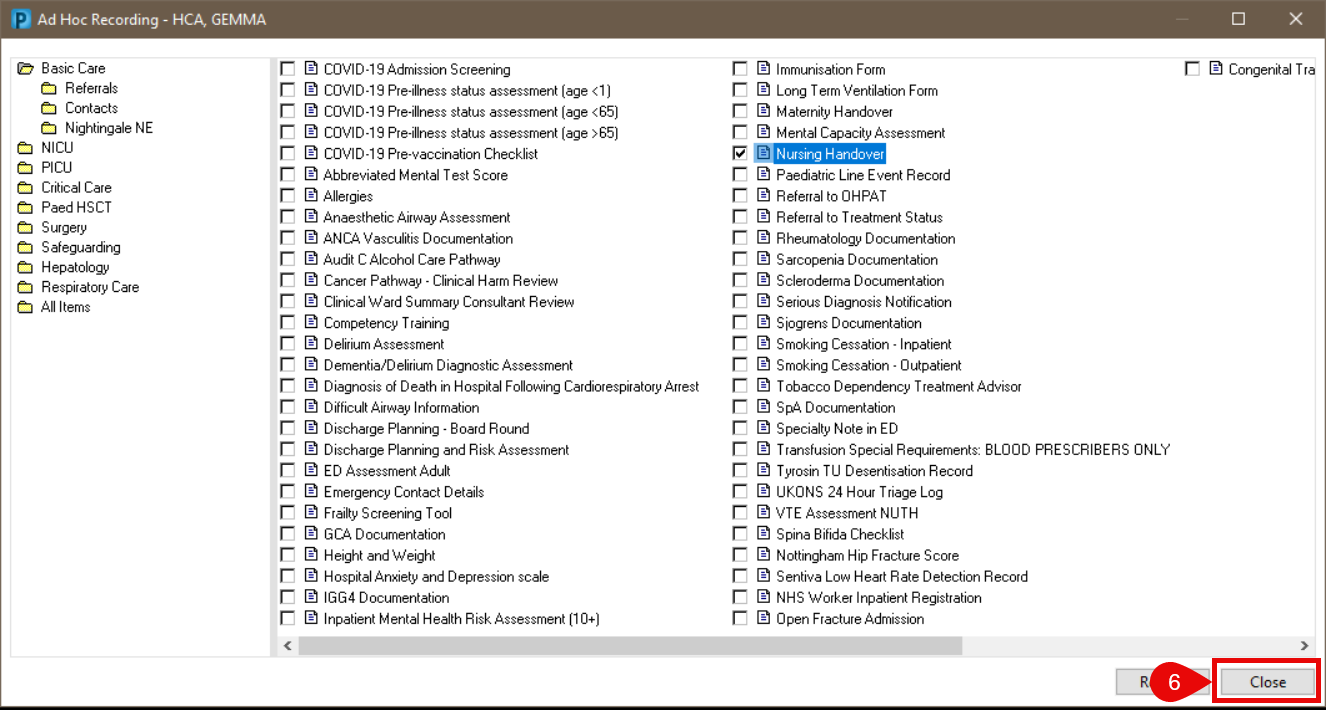The width and height of the screenshot is (1326, 710).
Task: Click the horizontal scrollbar right arrow
Action: pyautogui.click(x=1304, y=646)
